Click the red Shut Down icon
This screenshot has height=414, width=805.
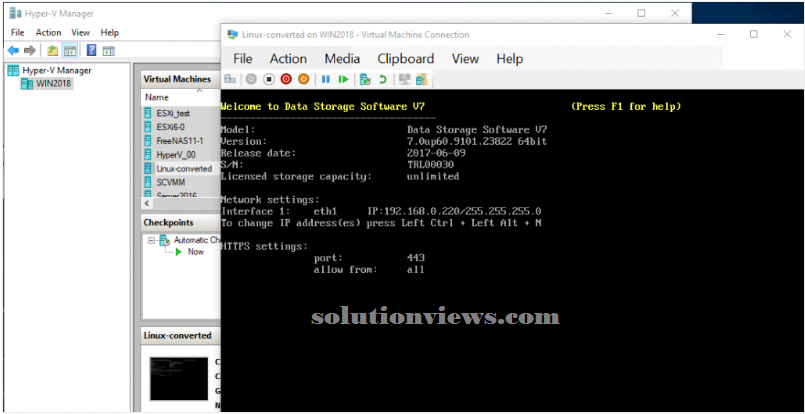(286, 79)
